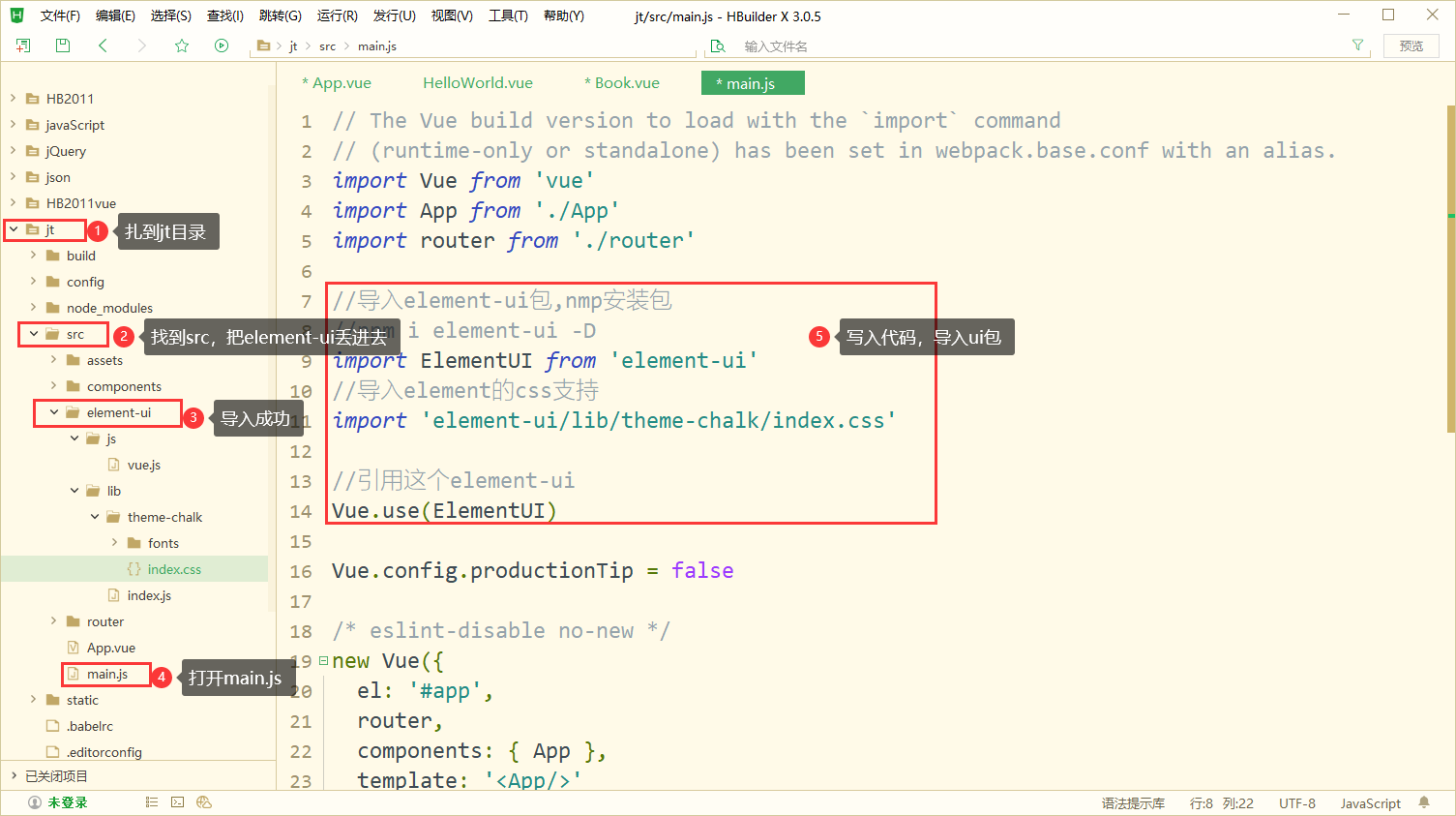
Task: Collapse the src folder in the project tree
Action: (32, 334)
